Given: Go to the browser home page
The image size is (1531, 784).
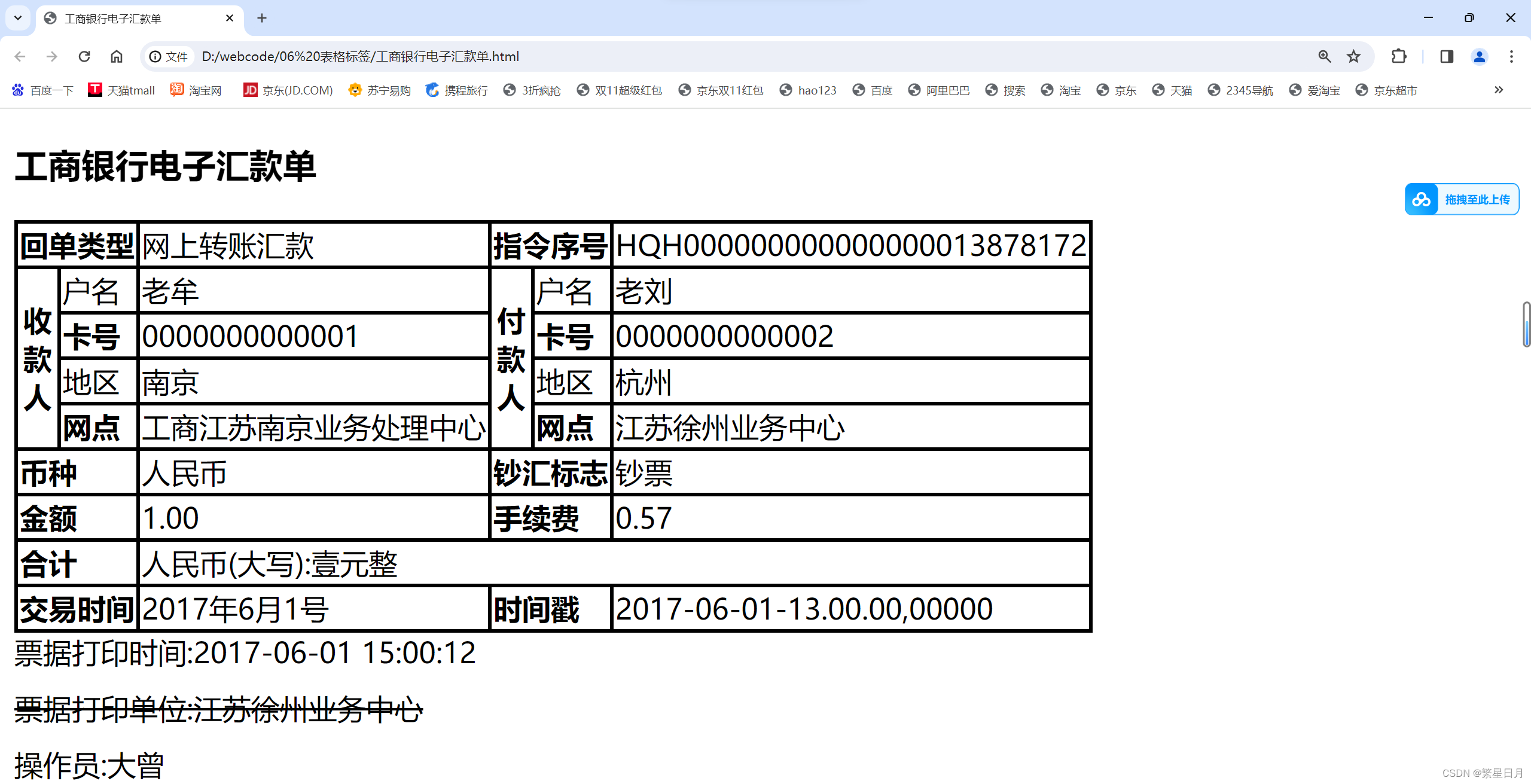Looking at the screenshot, I should [117, 56].
